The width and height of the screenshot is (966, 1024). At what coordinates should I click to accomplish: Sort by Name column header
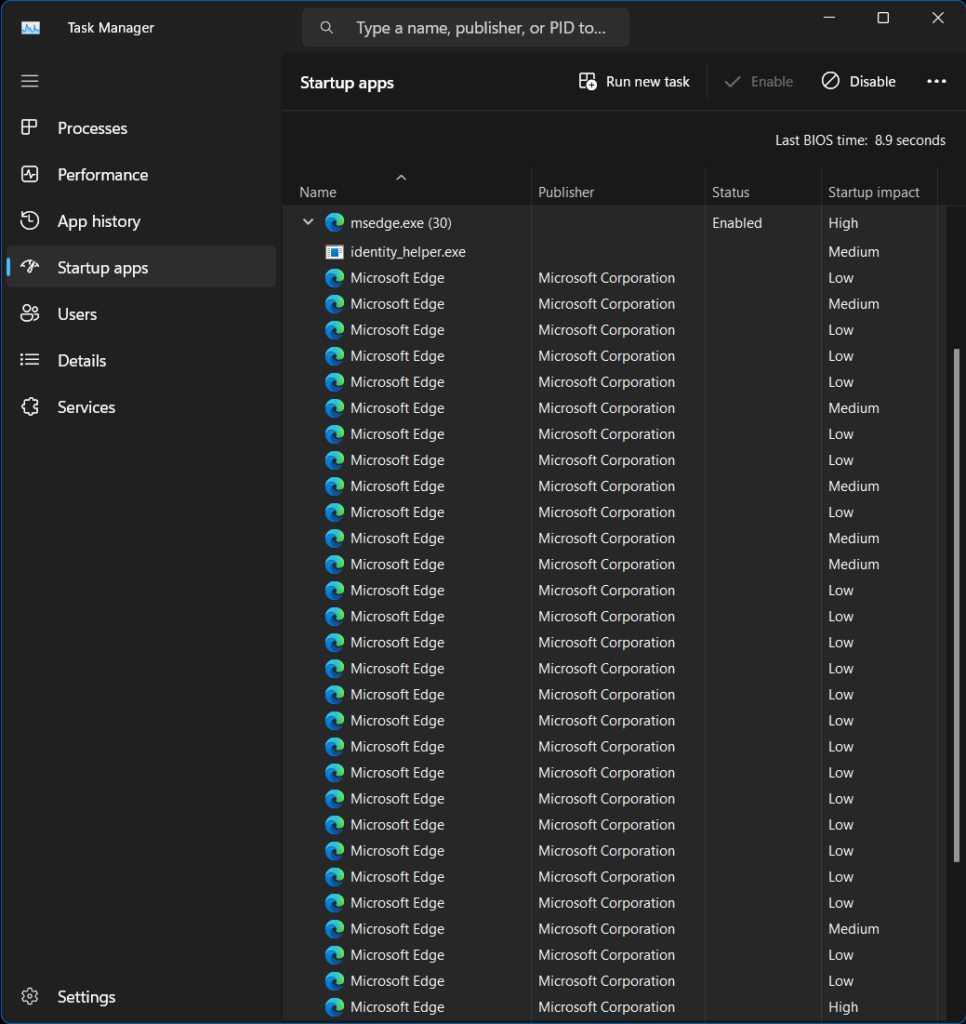pos(318,192)
